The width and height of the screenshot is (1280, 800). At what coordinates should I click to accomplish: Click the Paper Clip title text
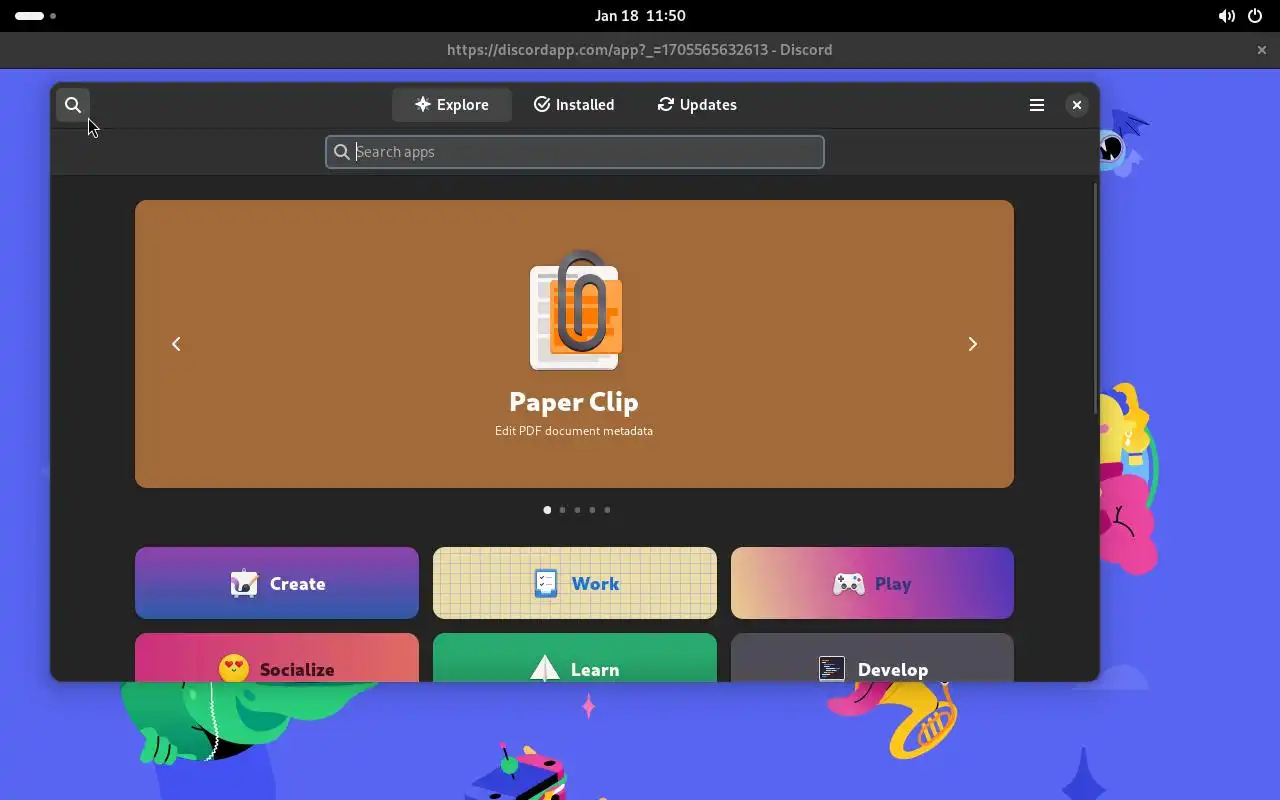point(574,401)
